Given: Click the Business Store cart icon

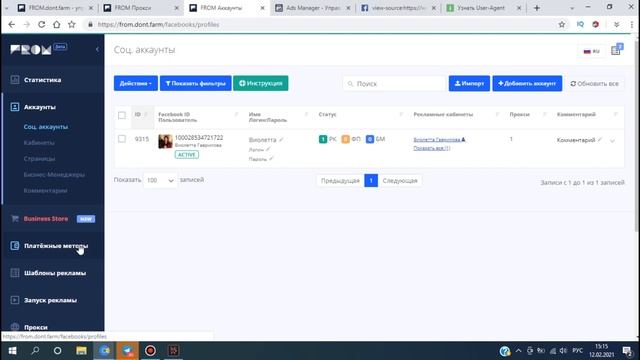Looking at the screenshot, I should click(15, 219).
